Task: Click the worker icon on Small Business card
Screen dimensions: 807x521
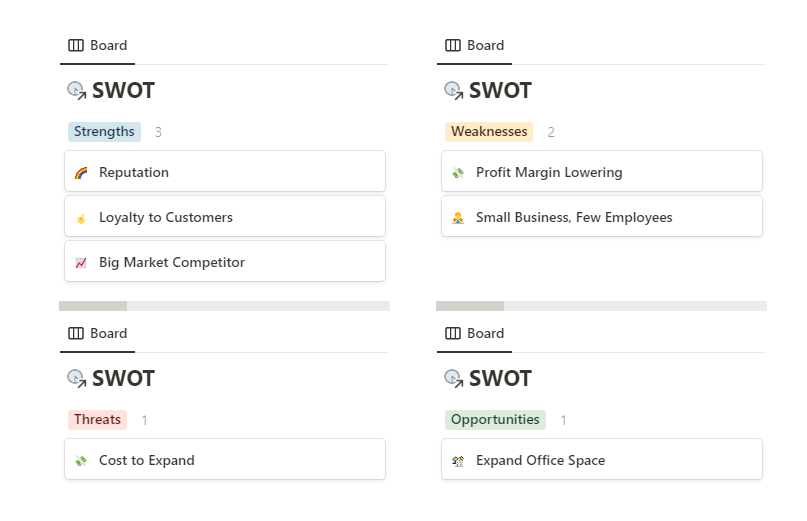Action: [x=458, y=218]
